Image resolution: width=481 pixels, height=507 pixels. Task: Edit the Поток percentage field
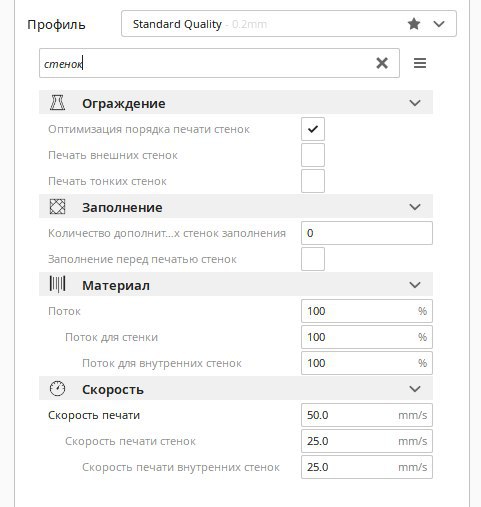pyautogui.click(x=367, y=311)
